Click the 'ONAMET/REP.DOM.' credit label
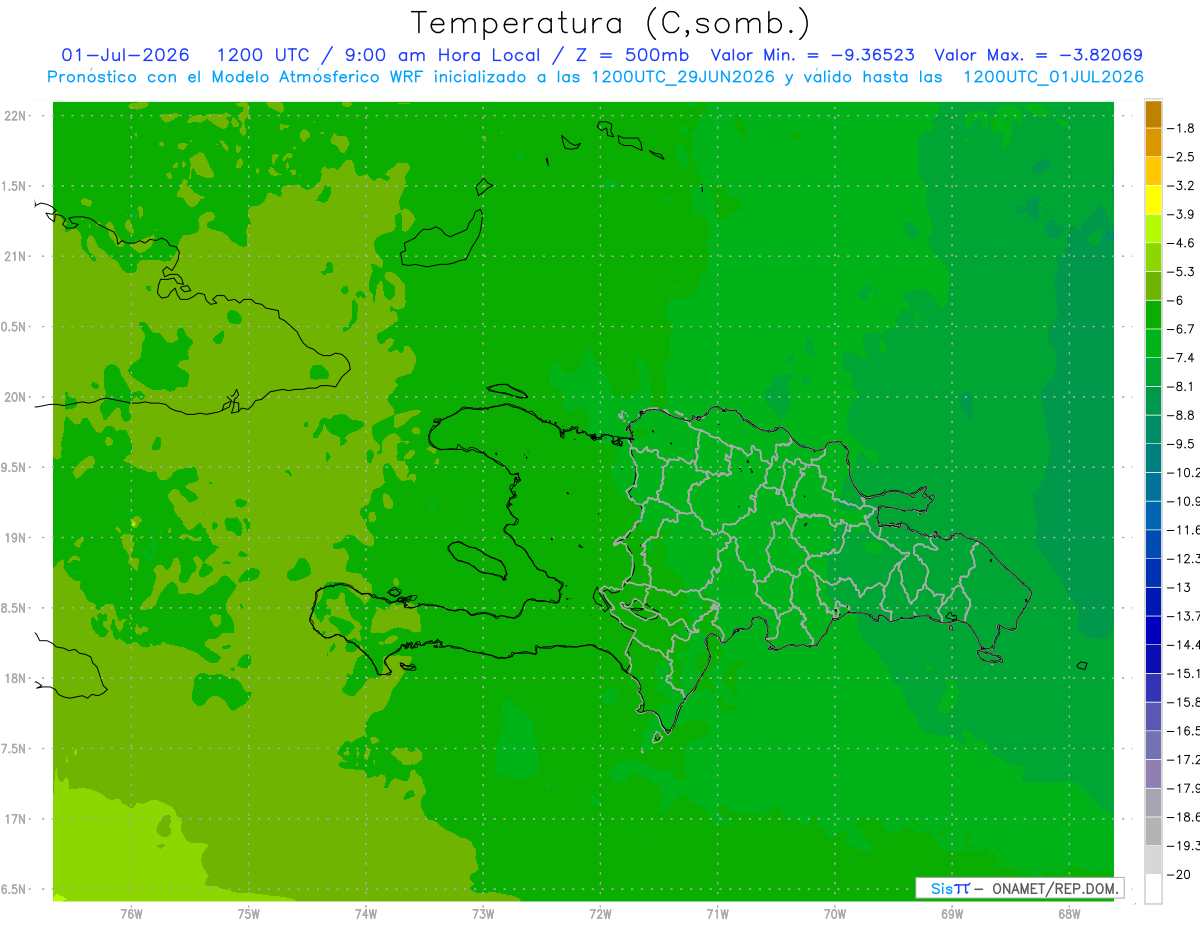The width and height of the screenshot is (1200, 927). point(1053,888)
